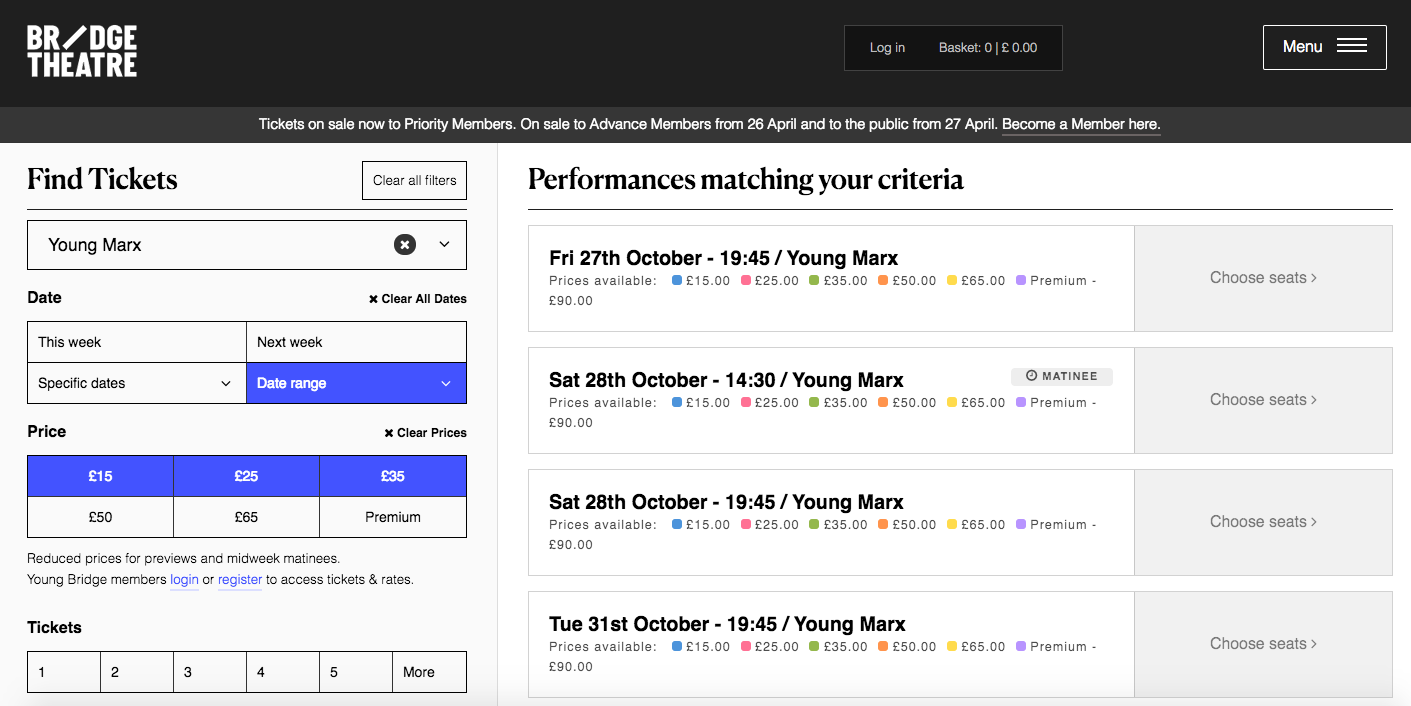Click Clear All Dates link

(417, 299)
